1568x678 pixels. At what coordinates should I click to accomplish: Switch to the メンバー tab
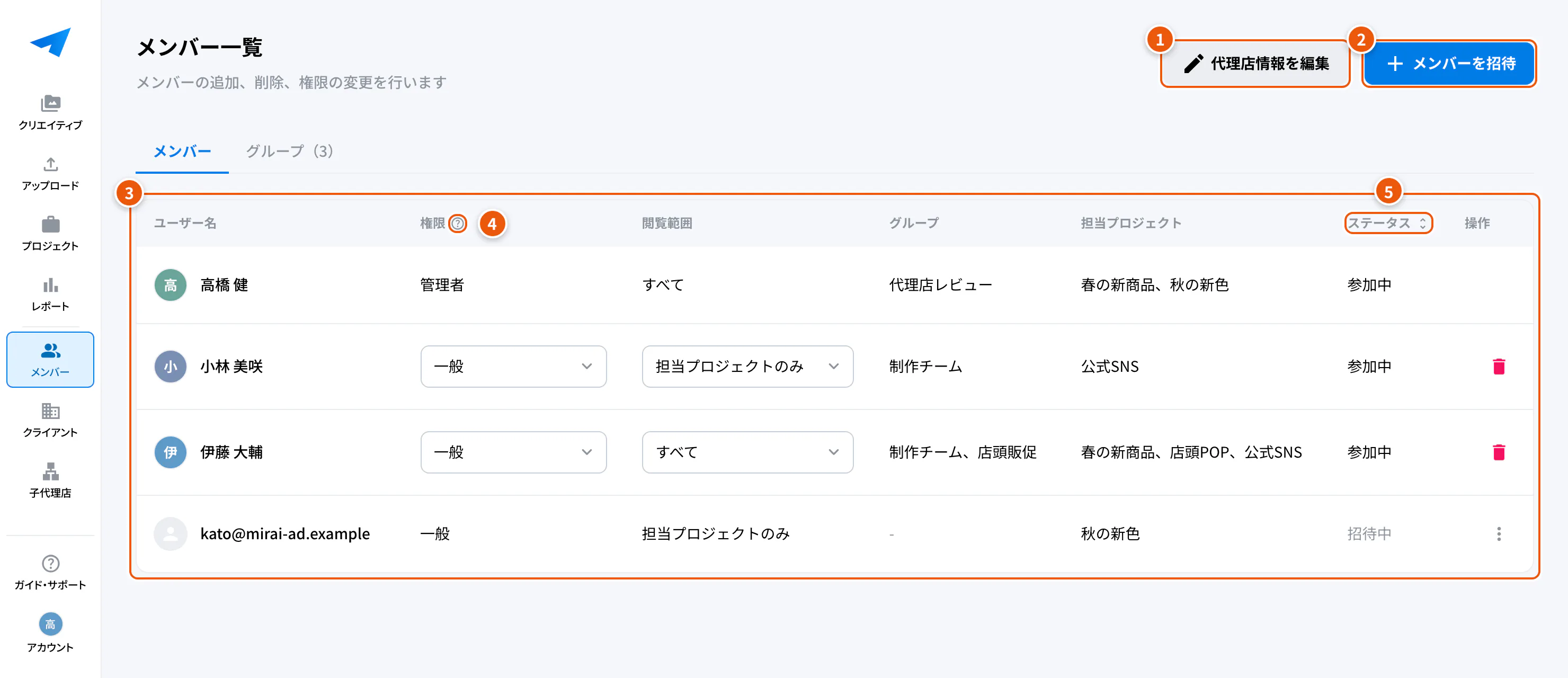coord(182,151)
